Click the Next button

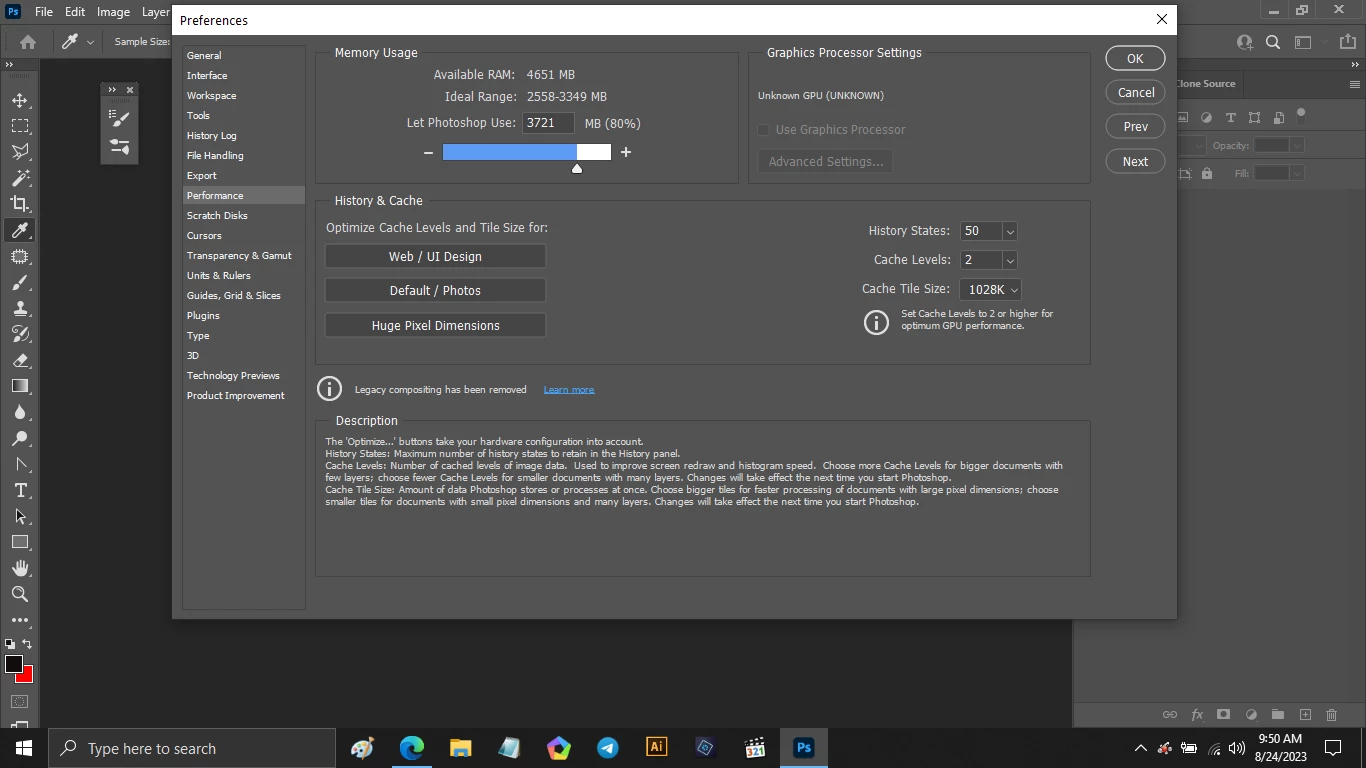(1135, 161)
